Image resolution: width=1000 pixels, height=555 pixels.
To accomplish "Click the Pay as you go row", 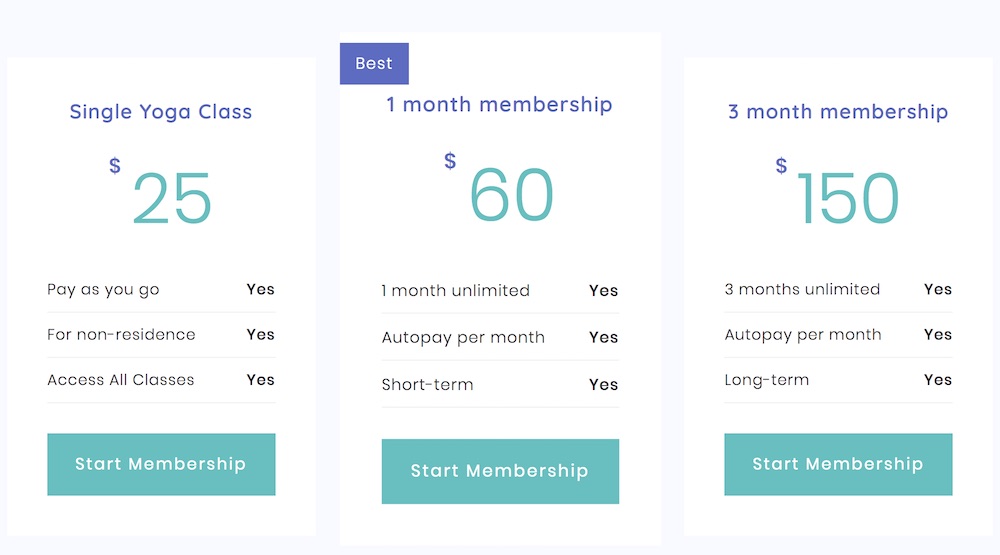I will point(161,290).
